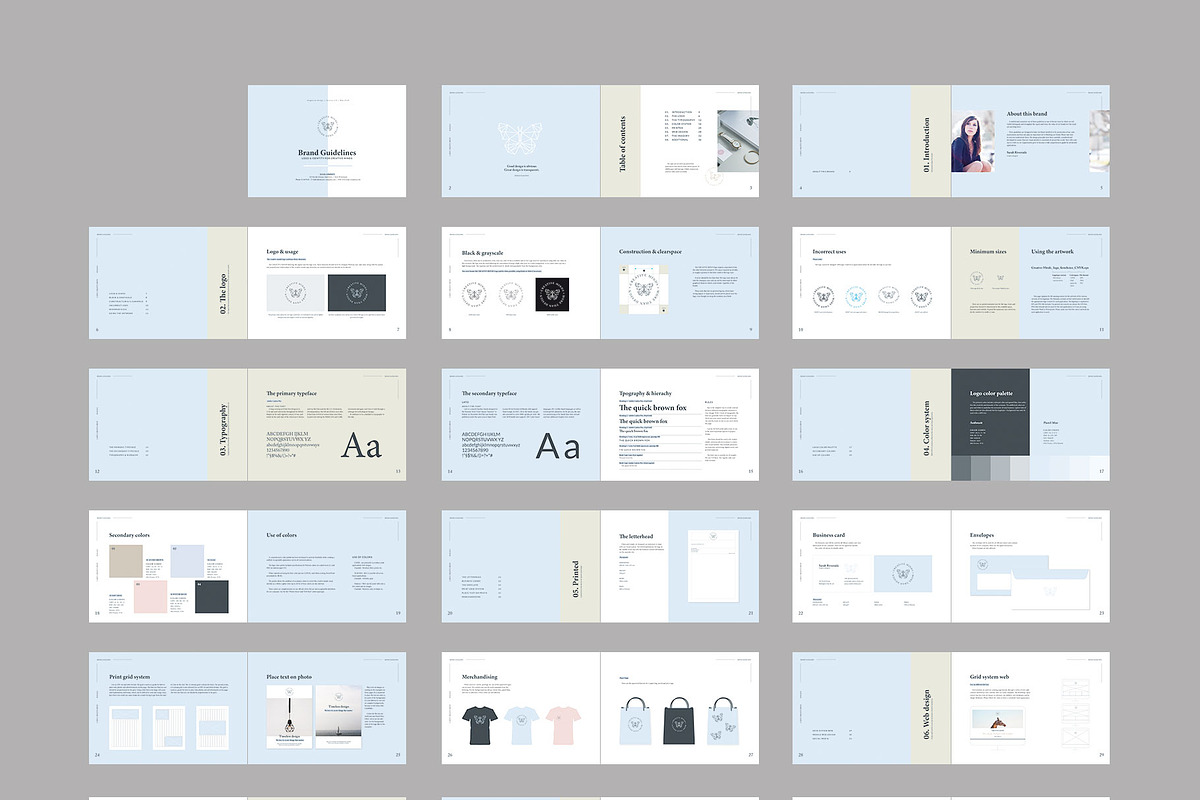The height and width of the screenshot is (800, 1200).
Task: Click the "The primary typeface" heading
Action: [x=291, y=394]
